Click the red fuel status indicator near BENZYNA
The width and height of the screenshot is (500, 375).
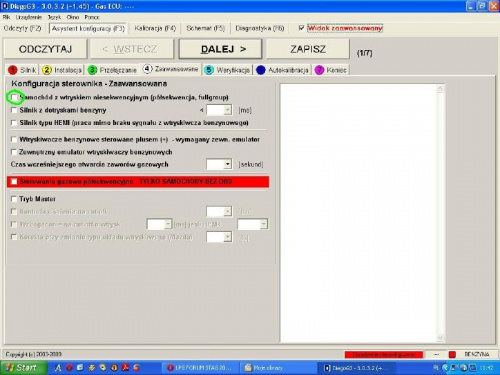tap(452, 354)
